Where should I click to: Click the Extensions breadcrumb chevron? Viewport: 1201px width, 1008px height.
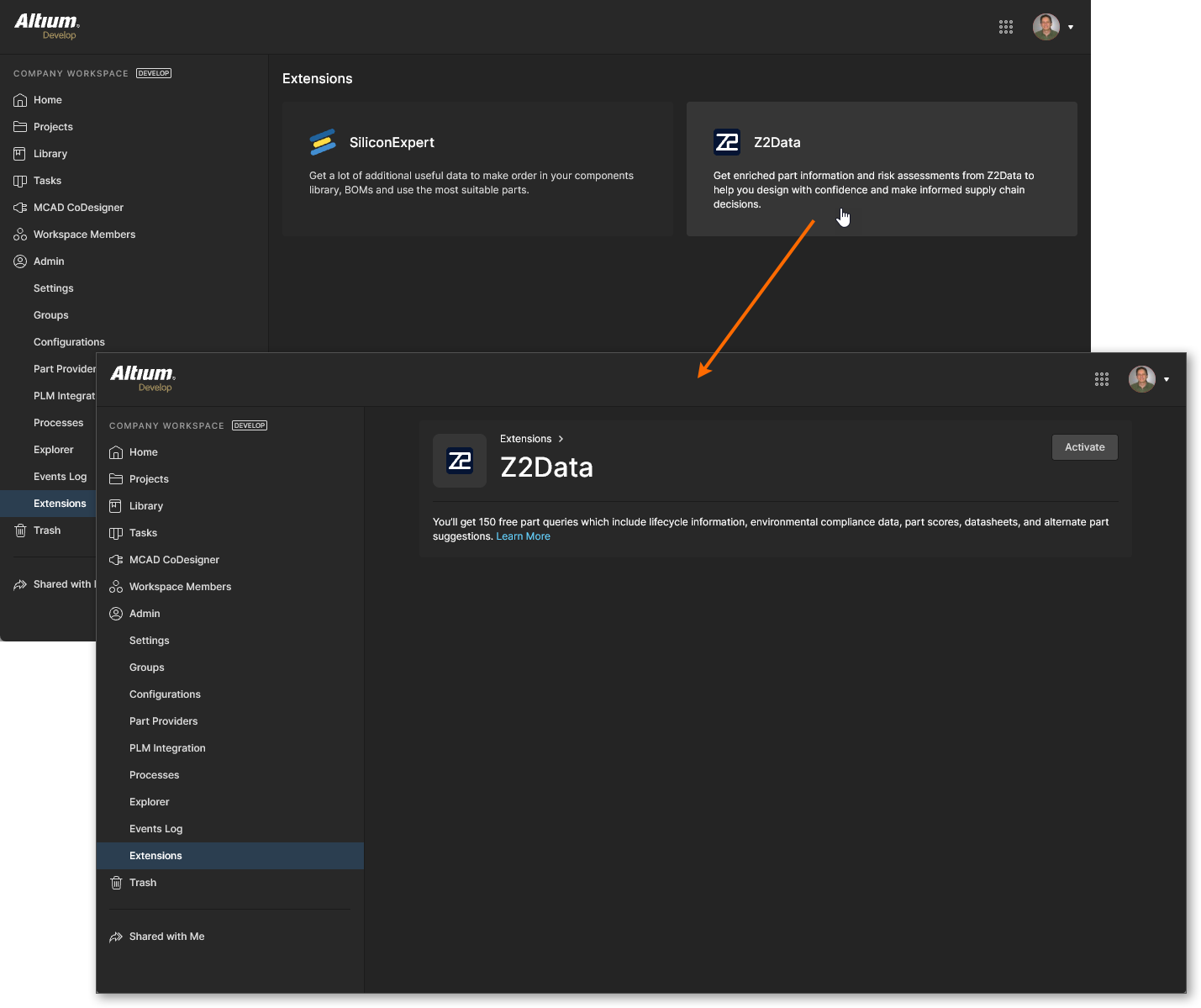click(x=561, y=439)
